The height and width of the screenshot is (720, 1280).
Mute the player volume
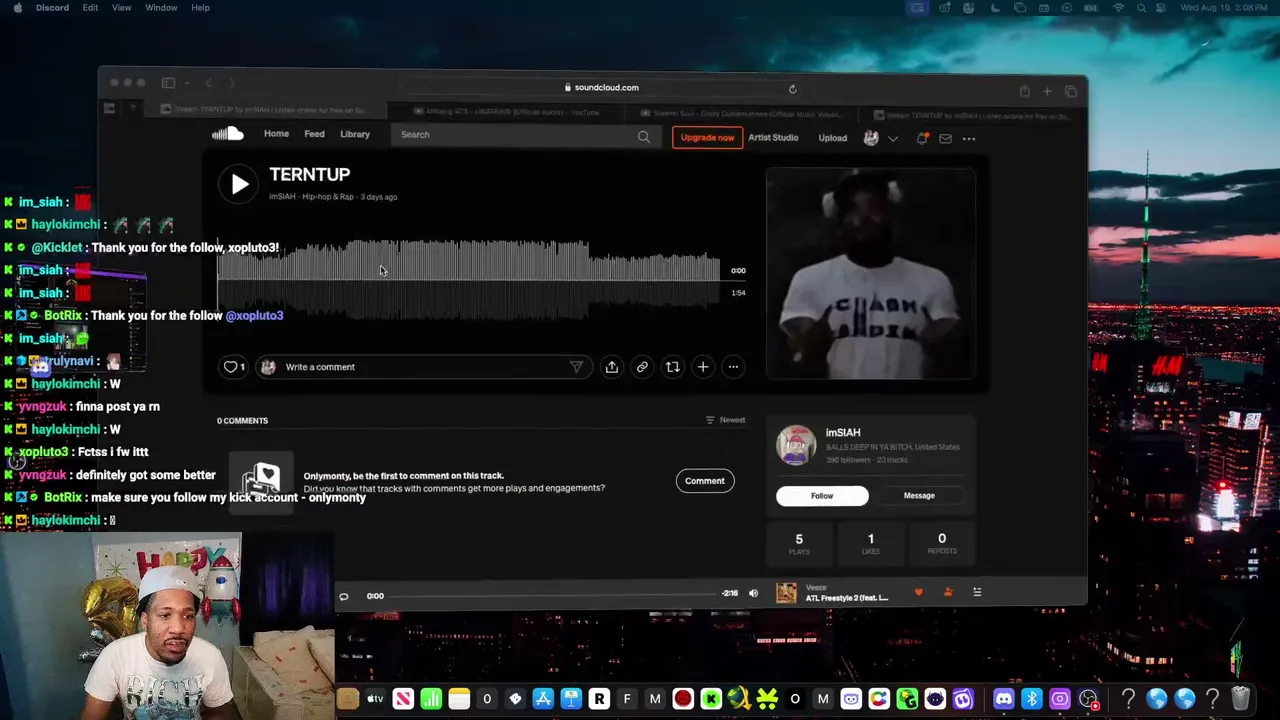click(x=753, y=594)
